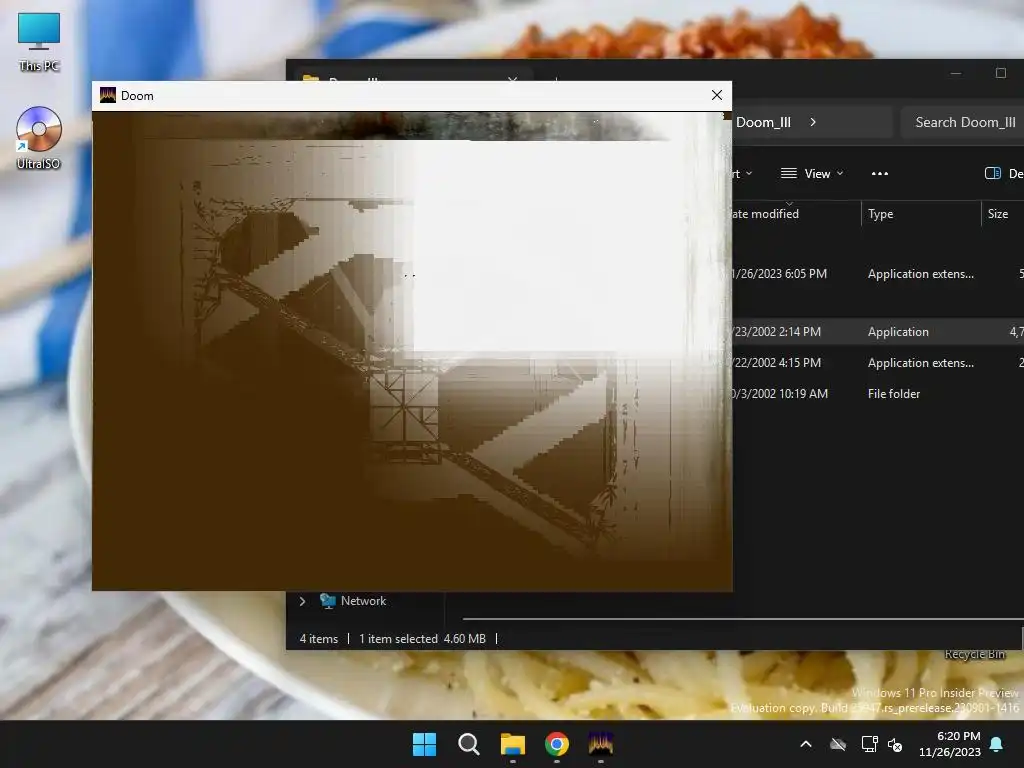The image size is (1024, 768).
Task: Expand the chevron after Doom_III breadcrumb
Action: [x=813, y=122]
